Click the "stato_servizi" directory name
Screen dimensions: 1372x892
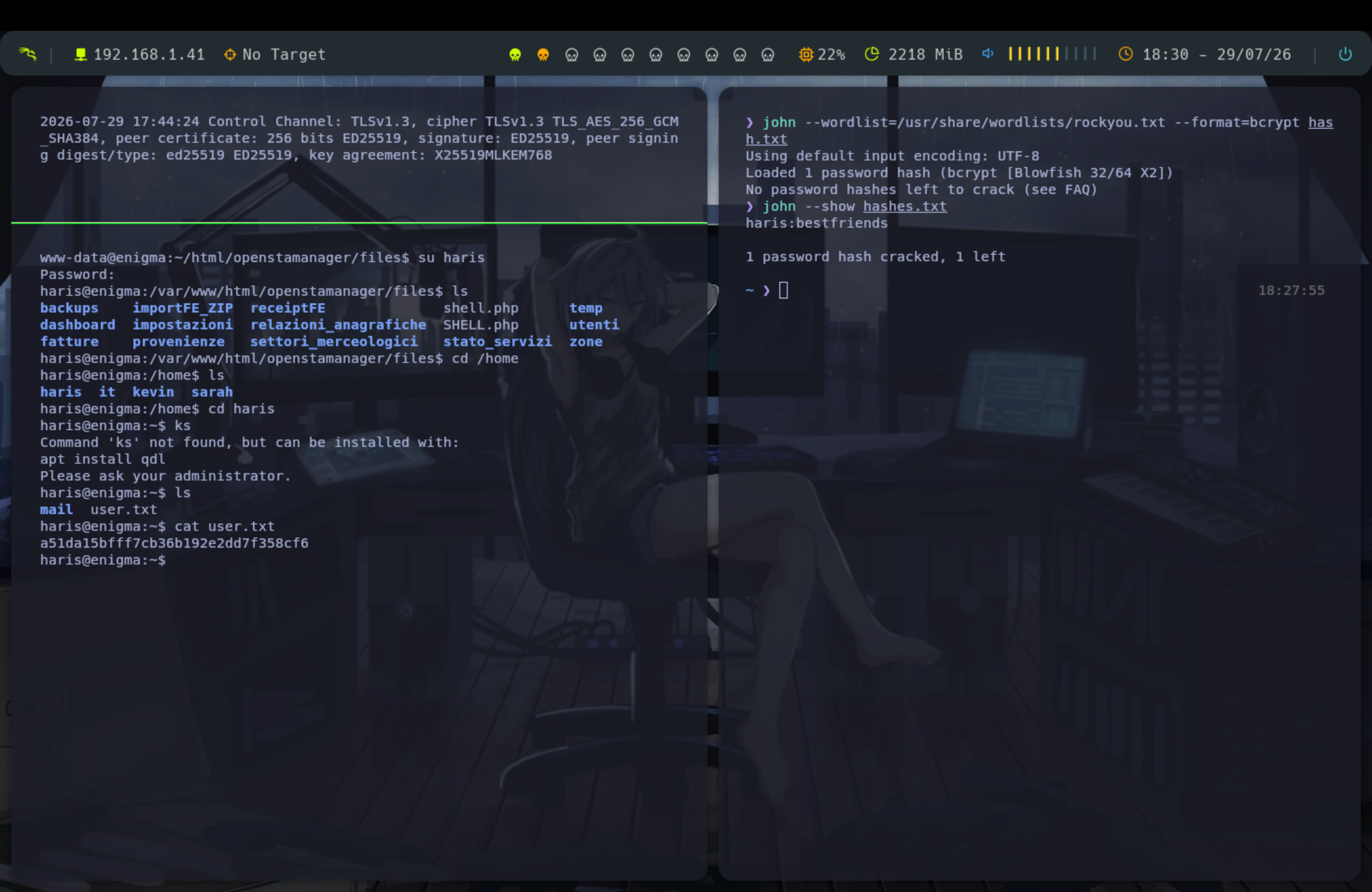[x=497, y=341]
